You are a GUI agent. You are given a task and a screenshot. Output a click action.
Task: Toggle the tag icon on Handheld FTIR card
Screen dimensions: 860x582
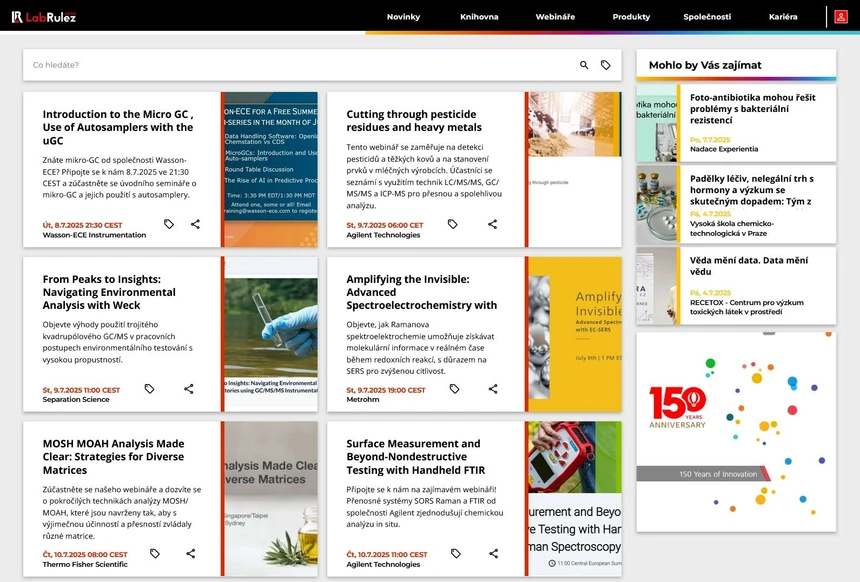[454, 553]
